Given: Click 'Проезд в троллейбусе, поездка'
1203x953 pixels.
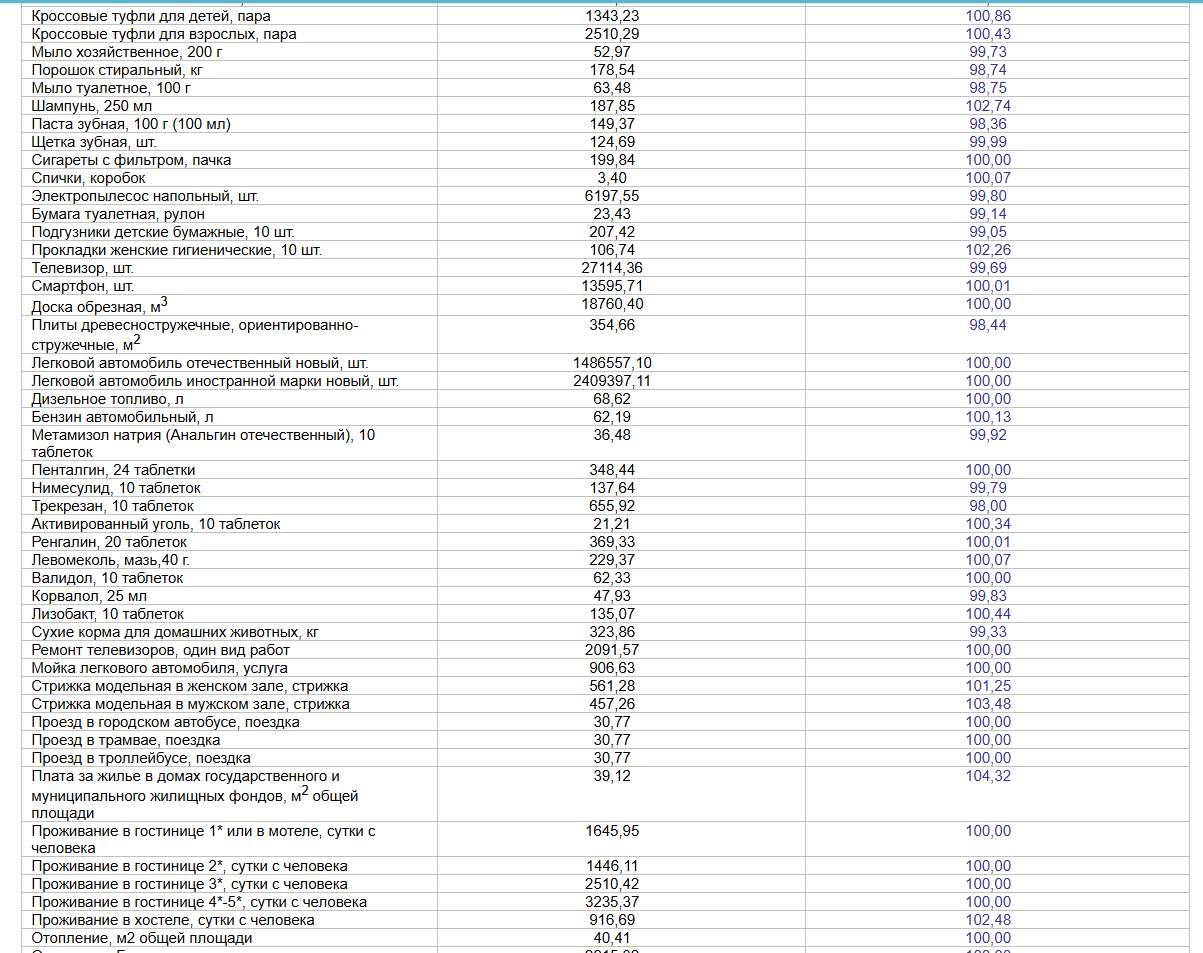Looking at the screenshot, I should tap(141, 758).
